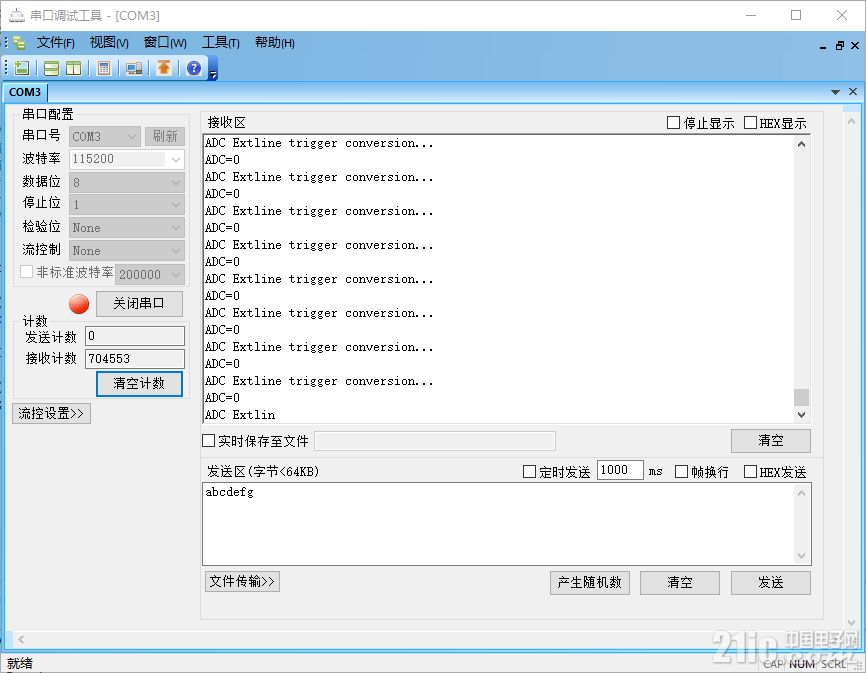Clear the receive area with 清空
This screenshot has width=866, height=673.
[x=770, y=441]
